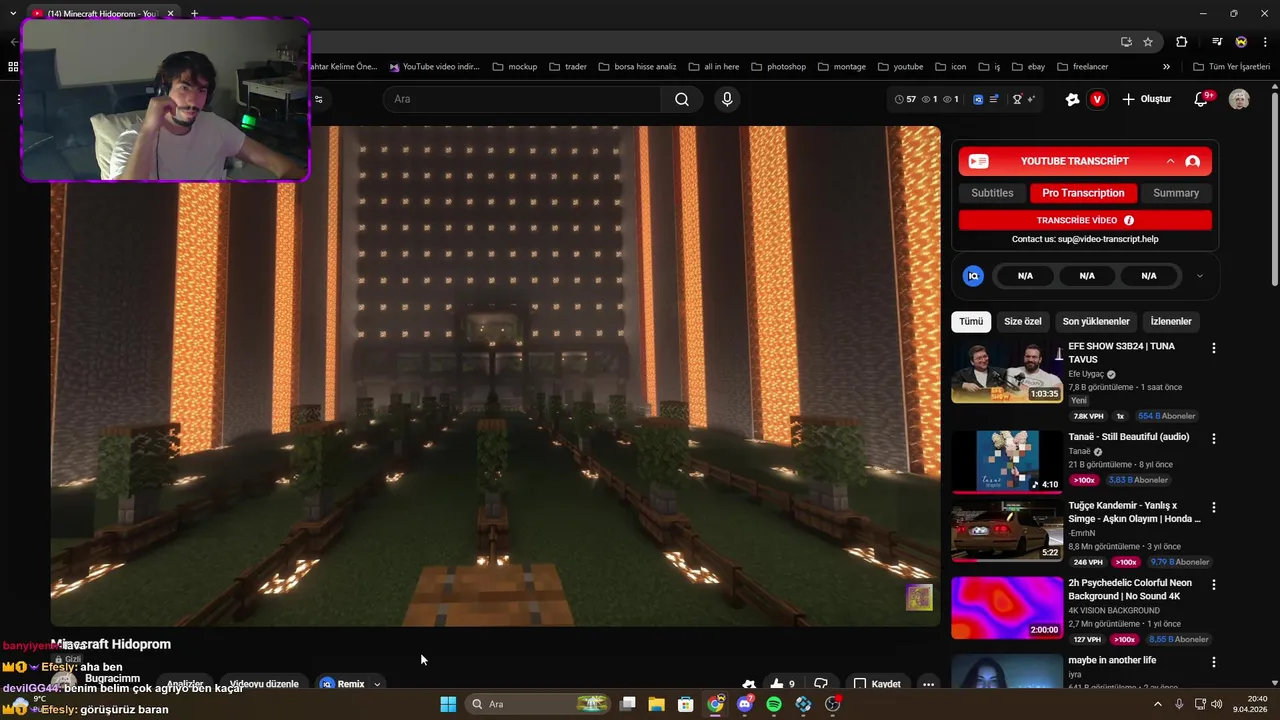Click the Windows taskbar search box
This screenshot has height=720, width=1280.
coord(540,704)
